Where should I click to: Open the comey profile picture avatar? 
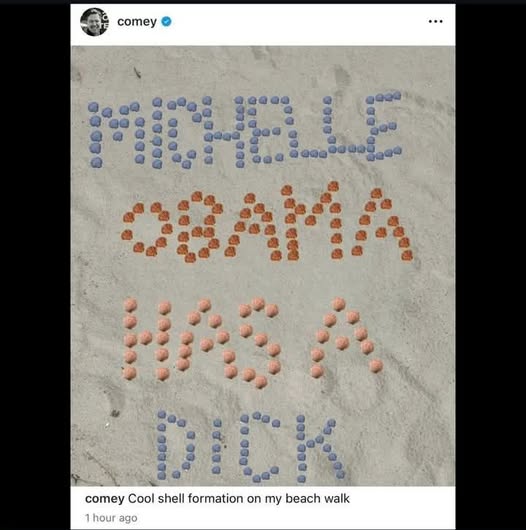point(95,22)
